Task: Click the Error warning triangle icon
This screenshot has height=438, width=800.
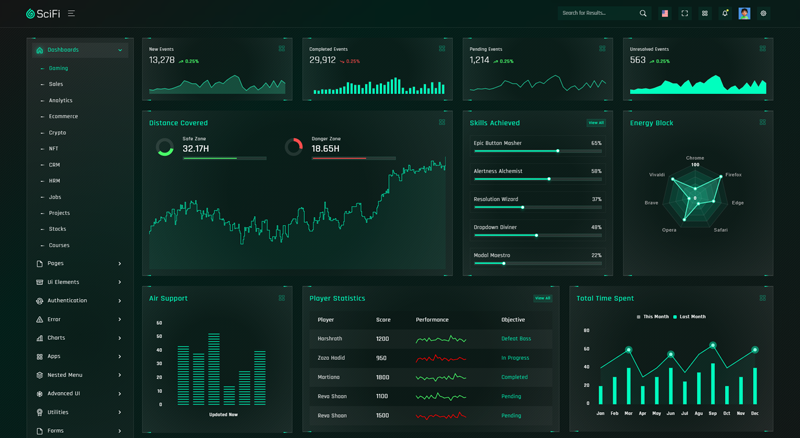Action: 40,319
